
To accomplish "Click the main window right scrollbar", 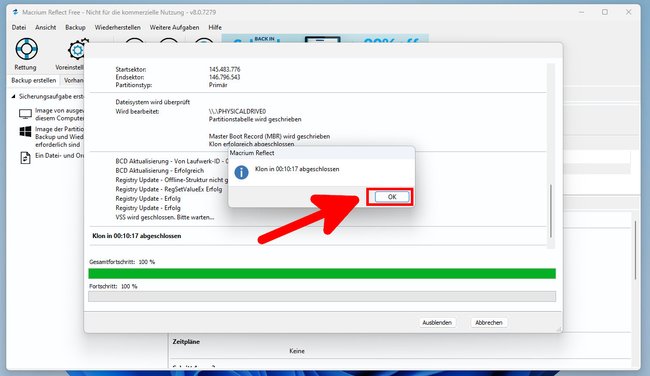I will [x=635, y=250].
